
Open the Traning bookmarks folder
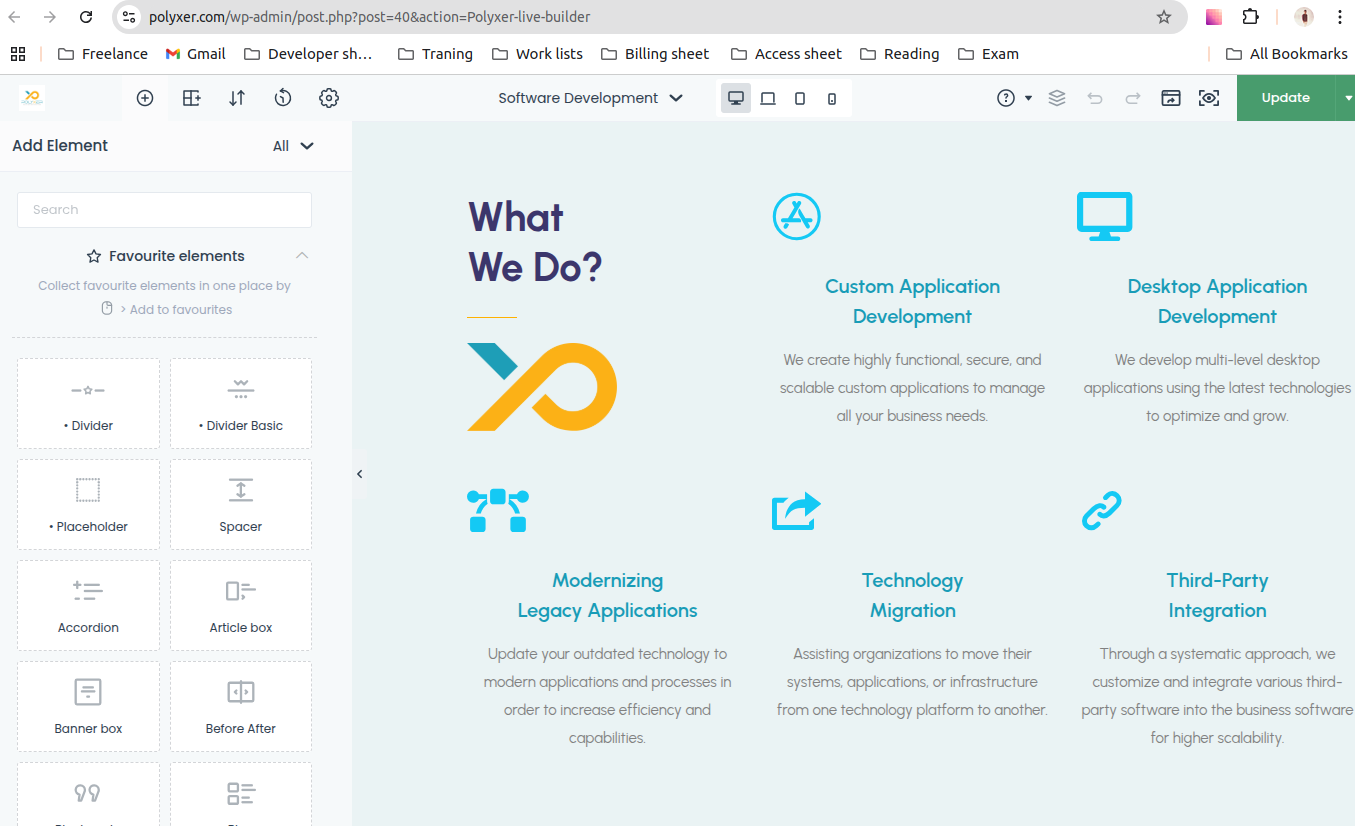pyautogui.click(x=435, y=54)
